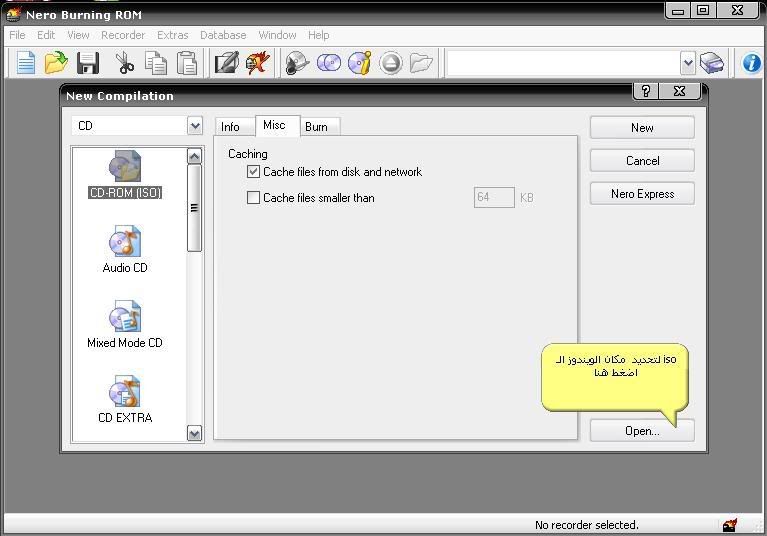The height and width of the screenshot is (536, 767).
Task: Click the cache size 64 KB field
Action: click(494, 198)
